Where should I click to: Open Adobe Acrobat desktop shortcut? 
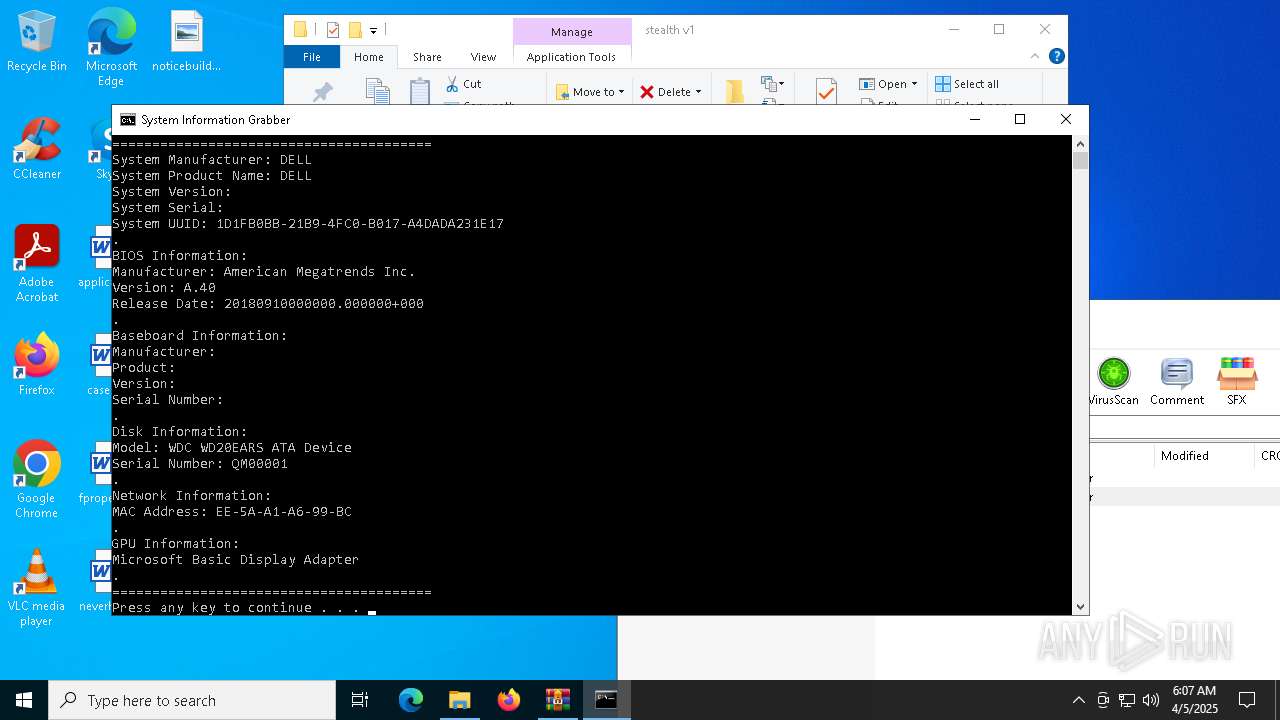(37, 264)
